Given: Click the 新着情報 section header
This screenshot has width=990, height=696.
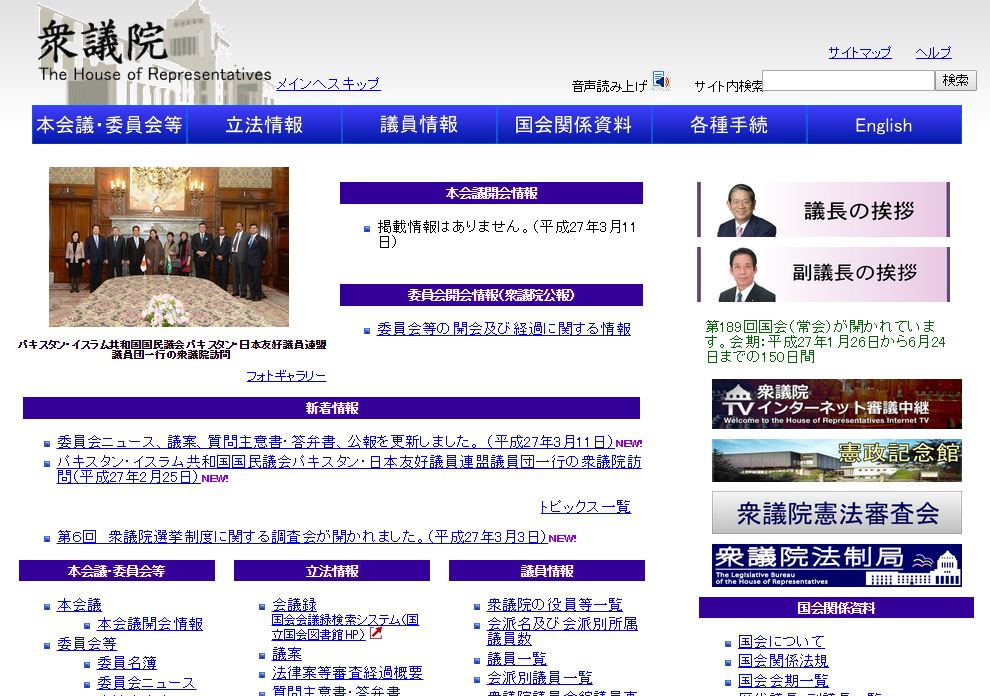Looking at the screenshot, I should click(331, 408).
